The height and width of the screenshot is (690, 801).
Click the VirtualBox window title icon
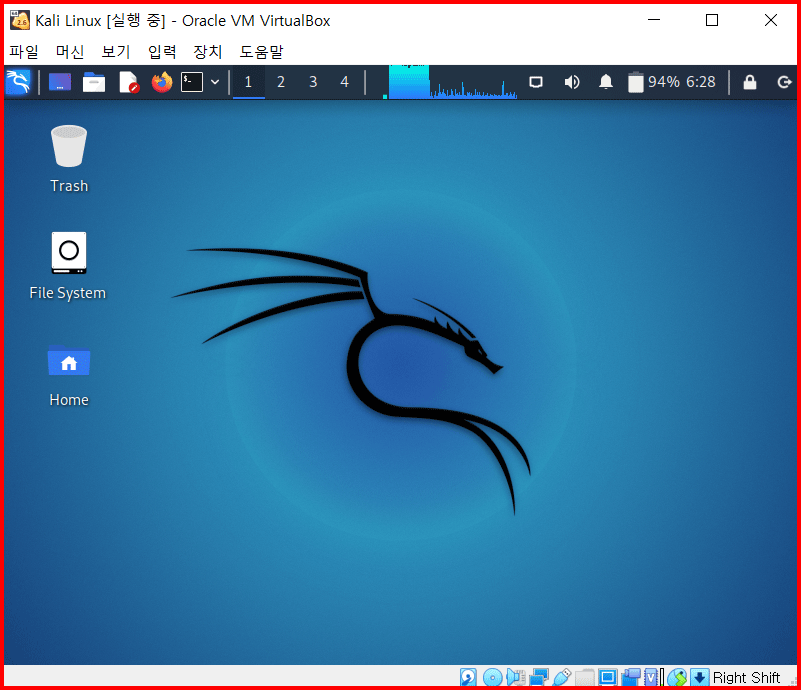(20, 20)
